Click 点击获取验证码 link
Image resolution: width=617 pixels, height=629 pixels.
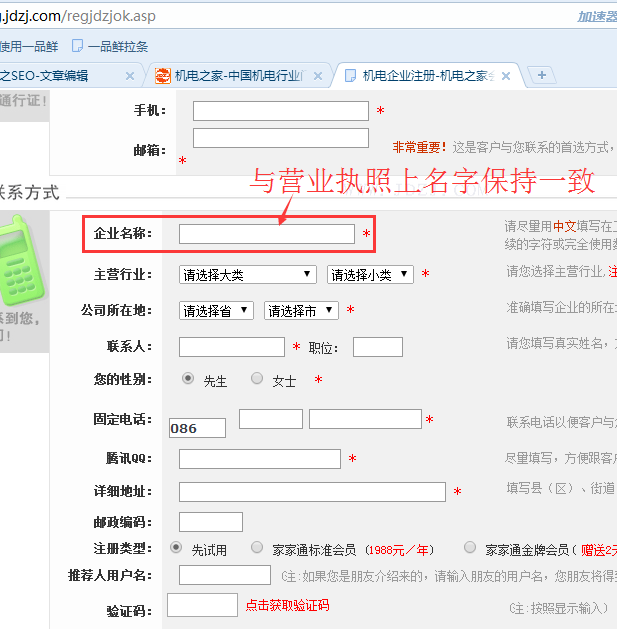(x=287, y=606)
